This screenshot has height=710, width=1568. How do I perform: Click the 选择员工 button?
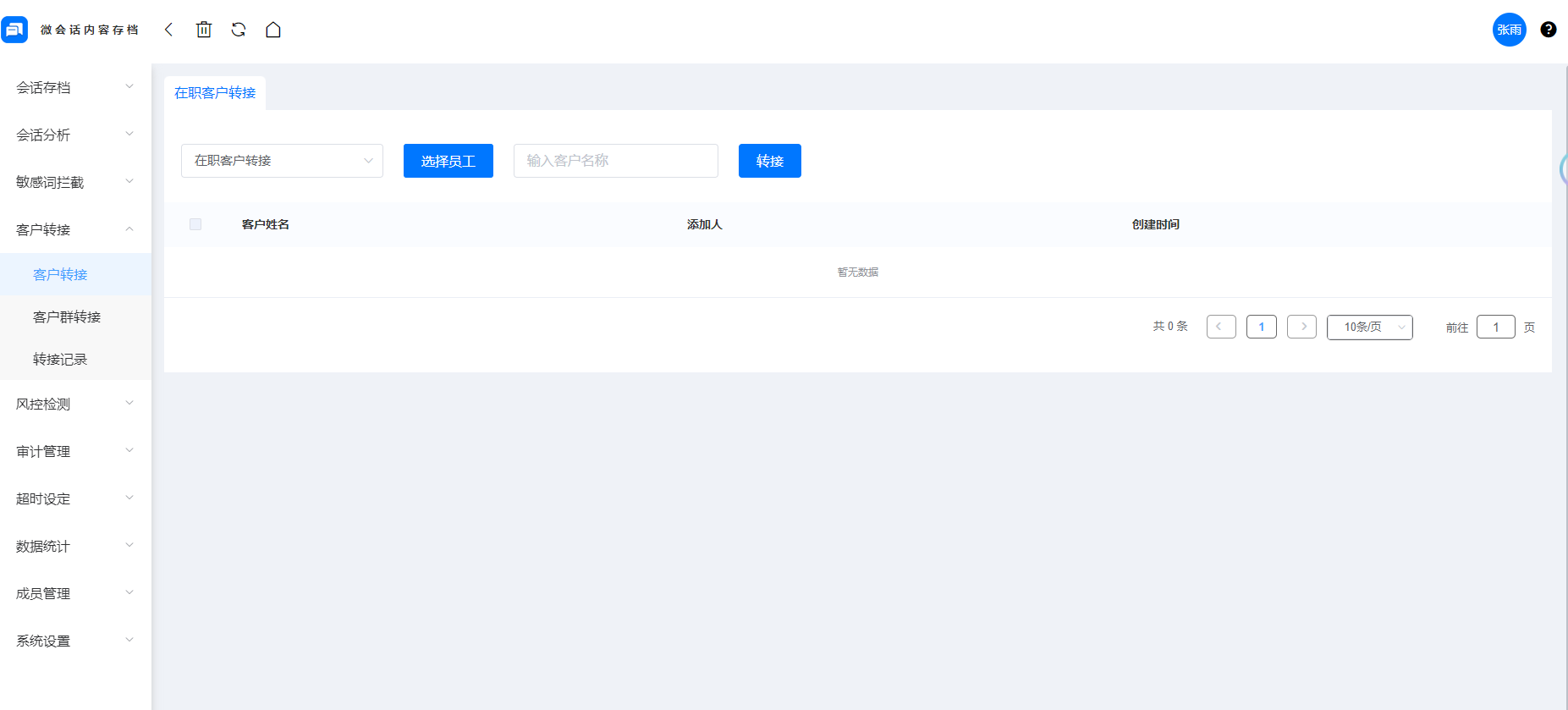click(x=448, y=161)
